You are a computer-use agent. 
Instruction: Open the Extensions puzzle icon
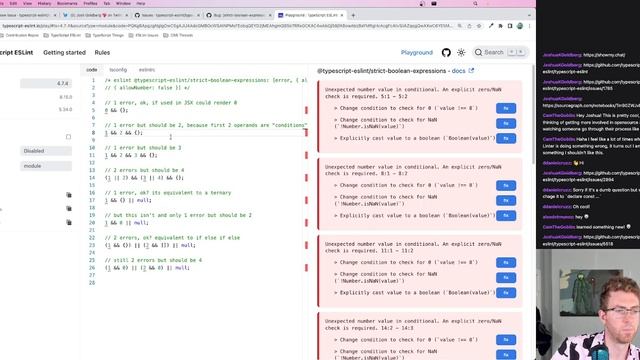(x=500, y=26)
